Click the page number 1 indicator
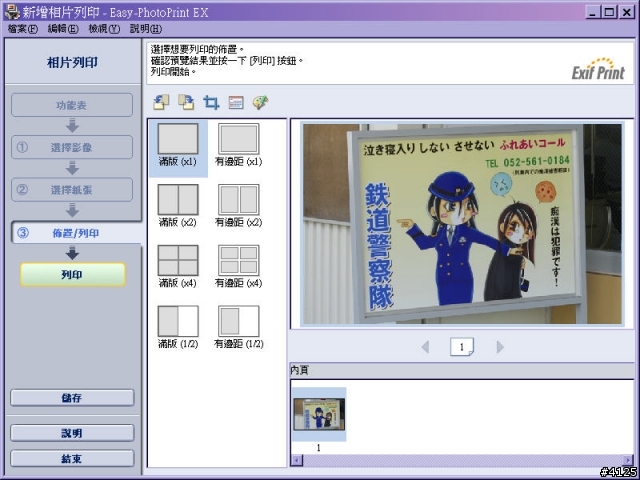This screenshot has height=480, width=640. (462, 347)
